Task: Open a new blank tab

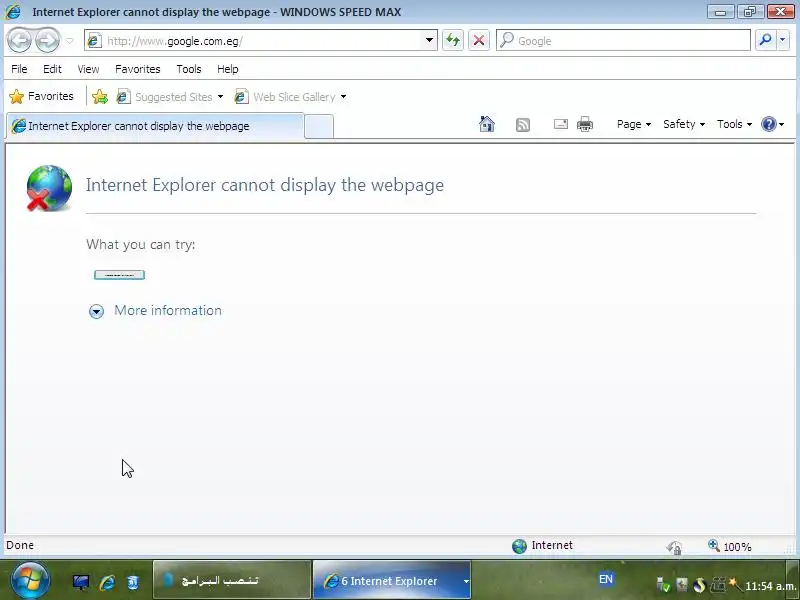Action: click(x=319, y=127)
